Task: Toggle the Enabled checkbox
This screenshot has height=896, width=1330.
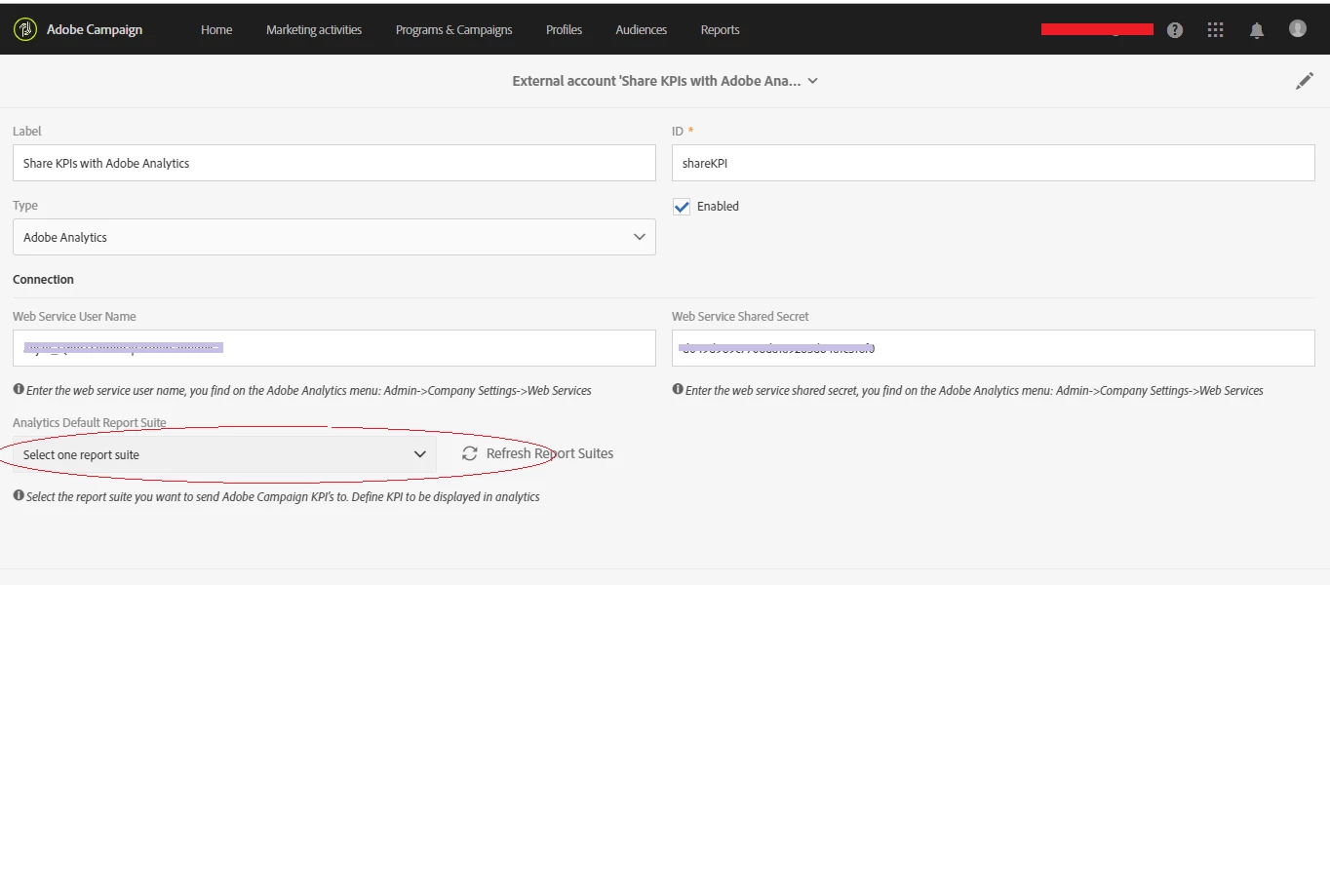Action: (x=682, y=207)
